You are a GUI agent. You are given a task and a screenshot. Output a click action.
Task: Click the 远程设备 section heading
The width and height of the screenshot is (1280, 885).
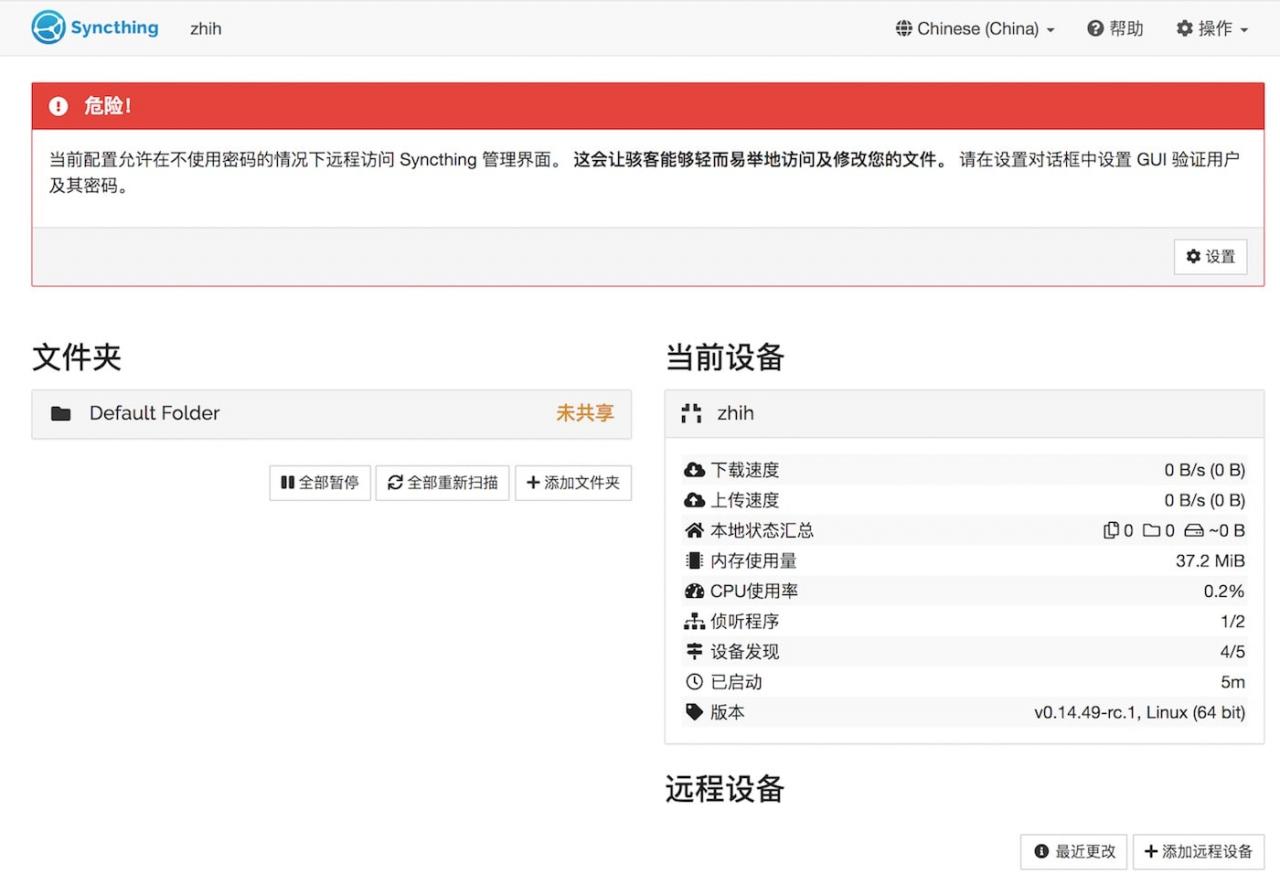[725, 789]
